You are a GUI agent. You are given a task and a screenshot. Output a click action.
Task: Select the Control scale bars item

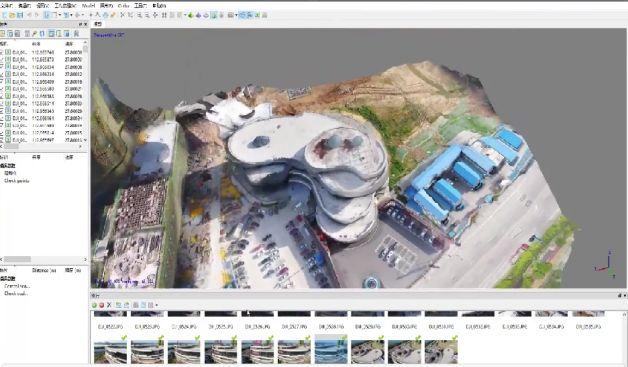(x=17, y=286)
